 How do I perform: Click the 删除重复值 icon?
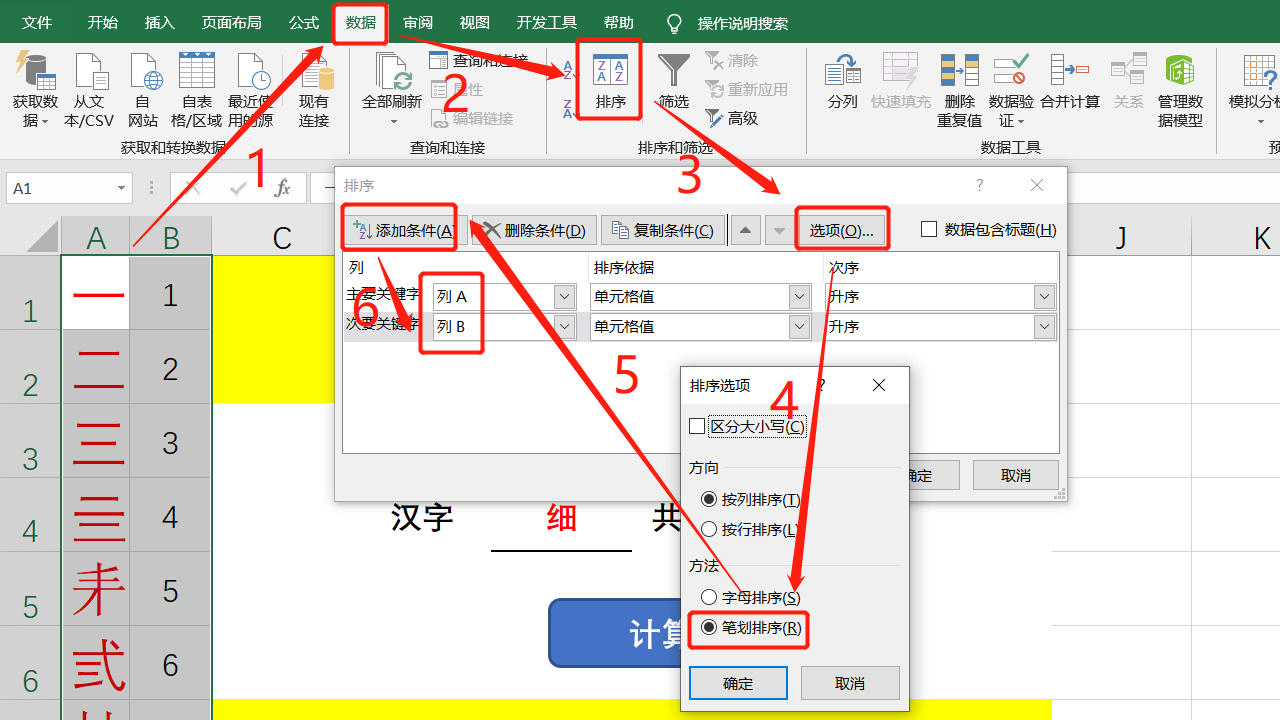[959, 71]
